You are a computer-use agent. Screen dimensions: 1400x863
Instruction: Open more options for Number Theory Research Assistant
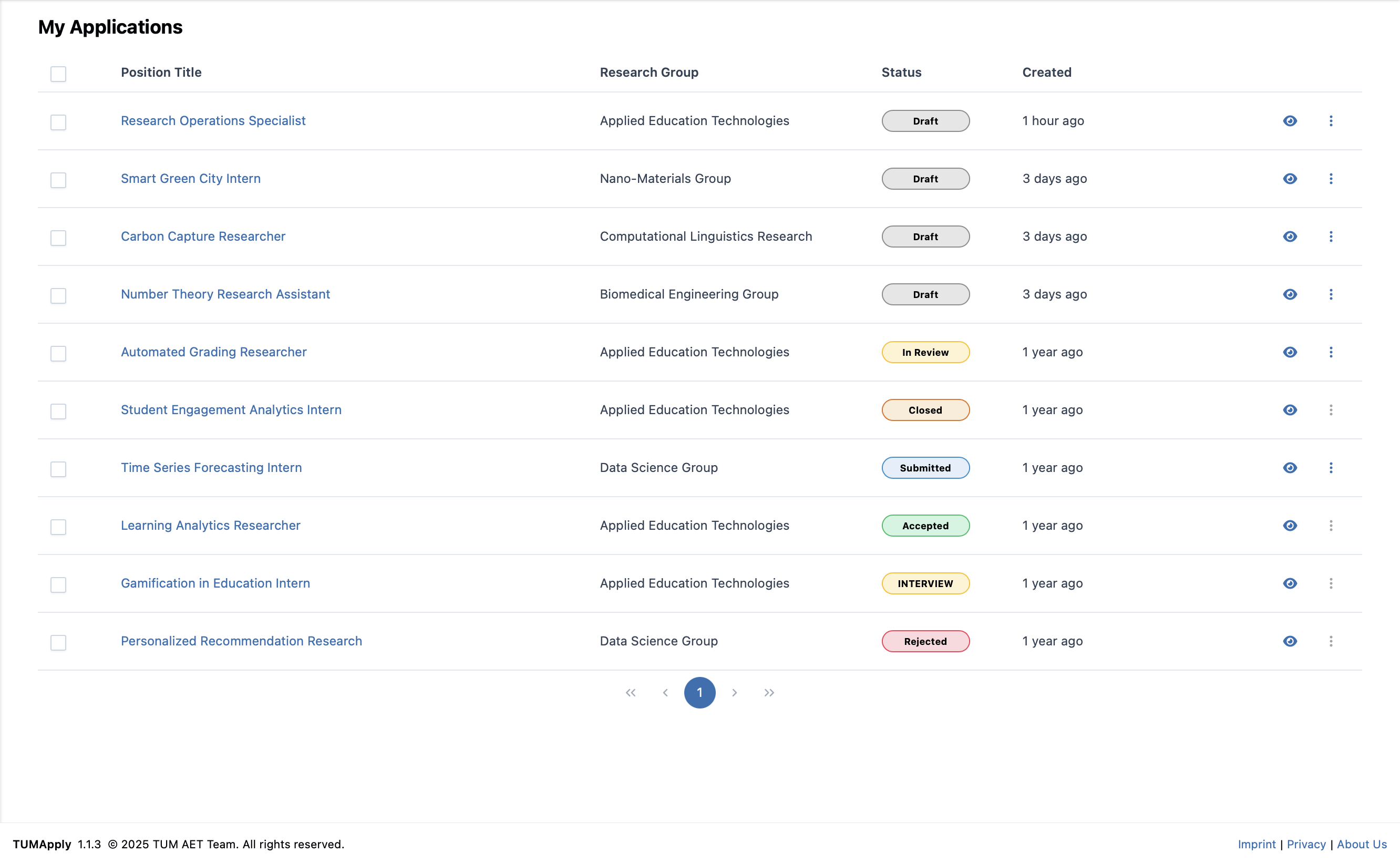pyautogui.click(x=1331, y=294)
